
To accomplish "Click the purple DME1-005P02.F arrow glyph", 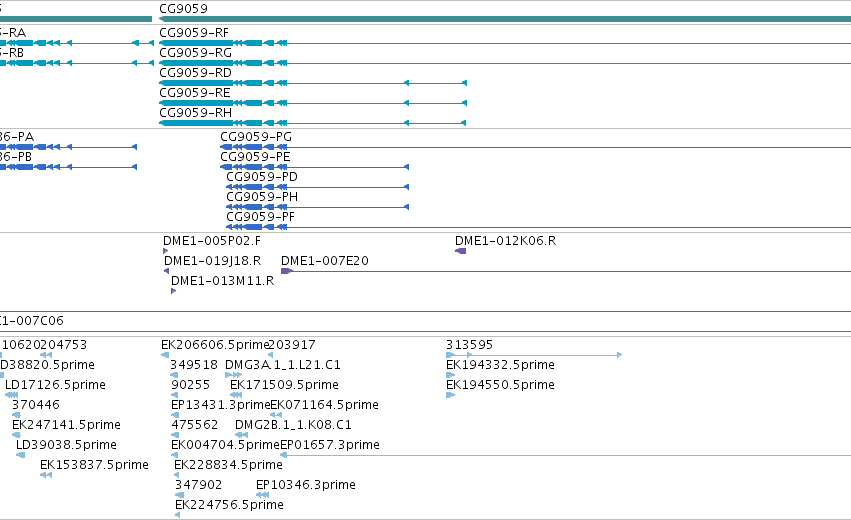I will coord(165,251).
